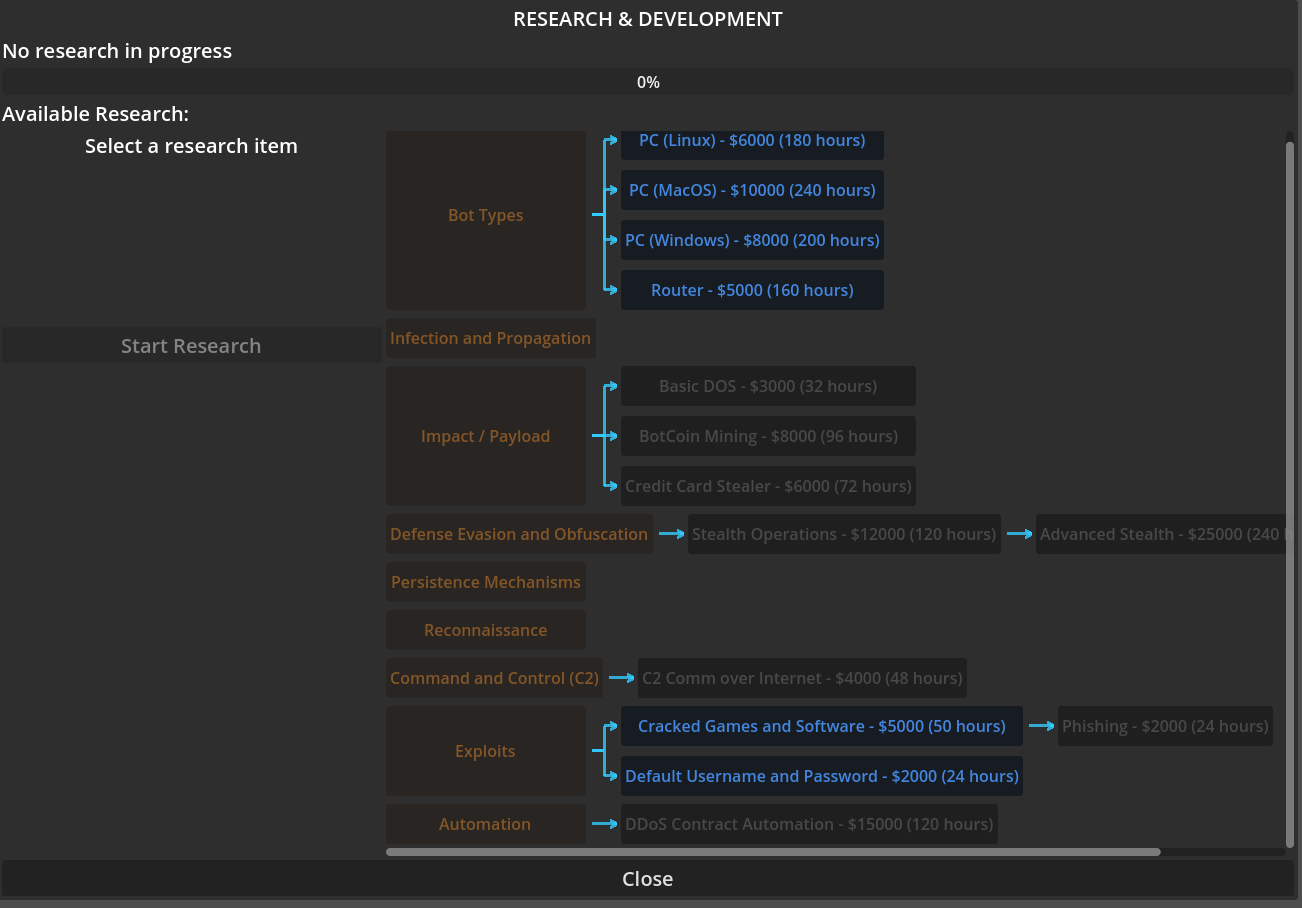Select PC (Linux) research item

pos(752,143)
